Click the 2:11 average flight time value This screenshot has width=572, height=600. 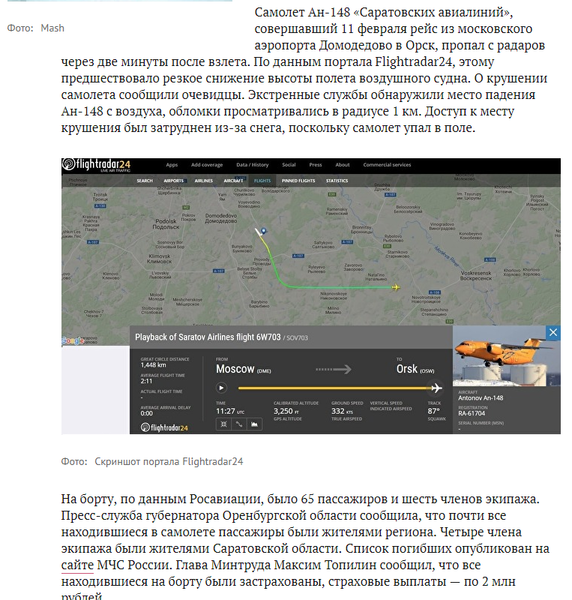click(146, 382)
